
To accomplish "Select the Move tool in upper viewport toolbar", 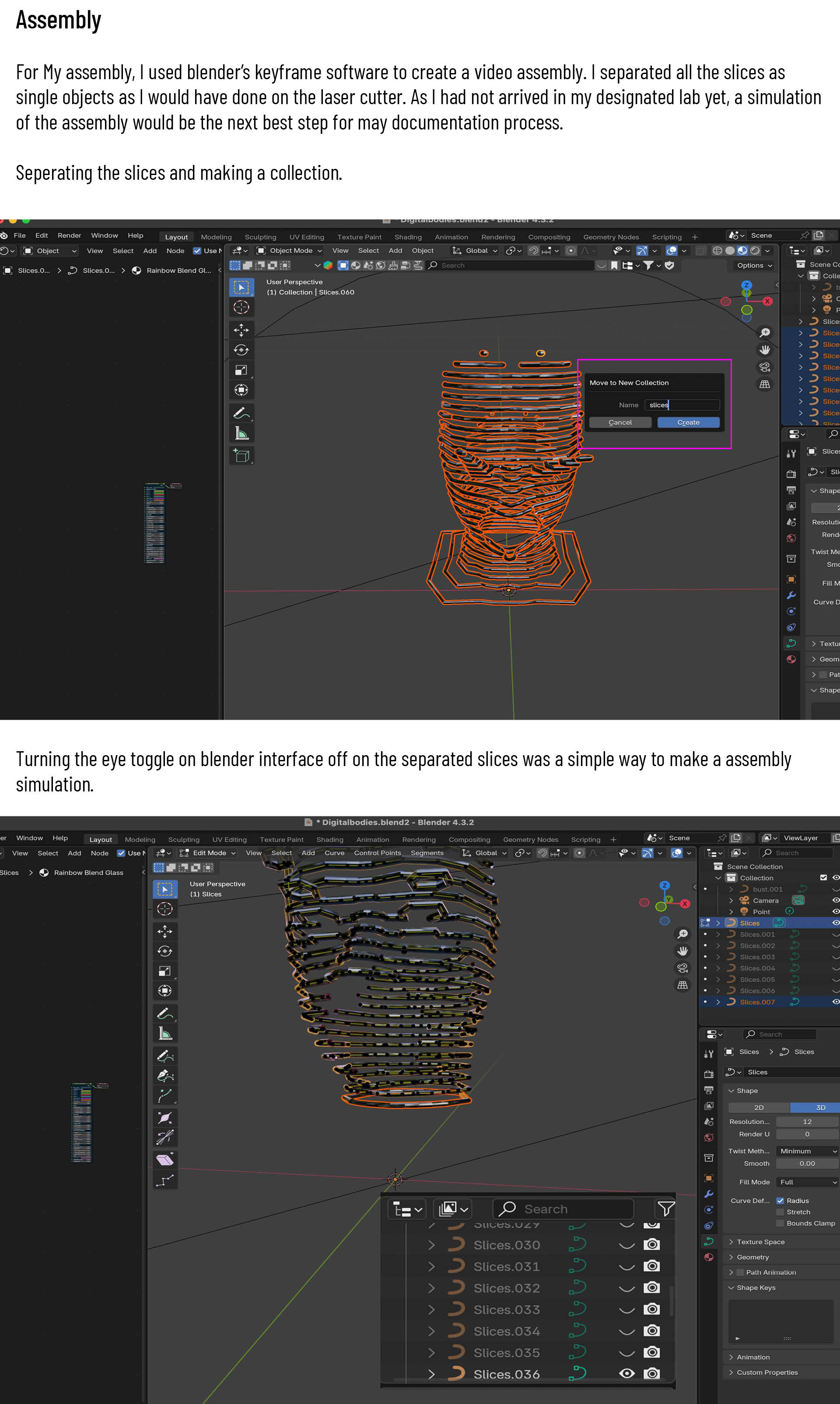I will (241, 329).
